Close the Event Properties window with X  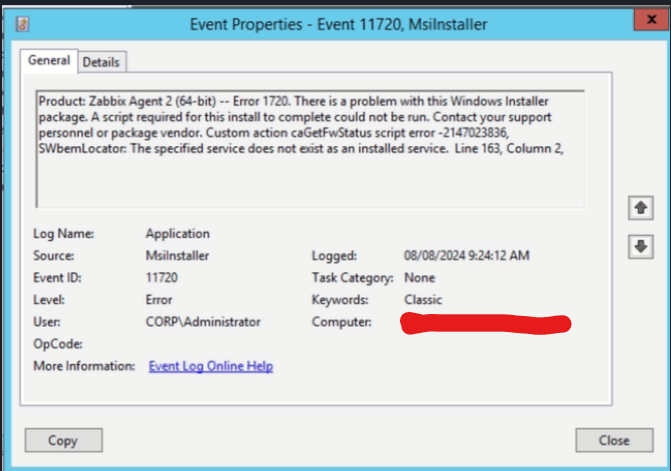pyautogui.click(x=651, y=19)
